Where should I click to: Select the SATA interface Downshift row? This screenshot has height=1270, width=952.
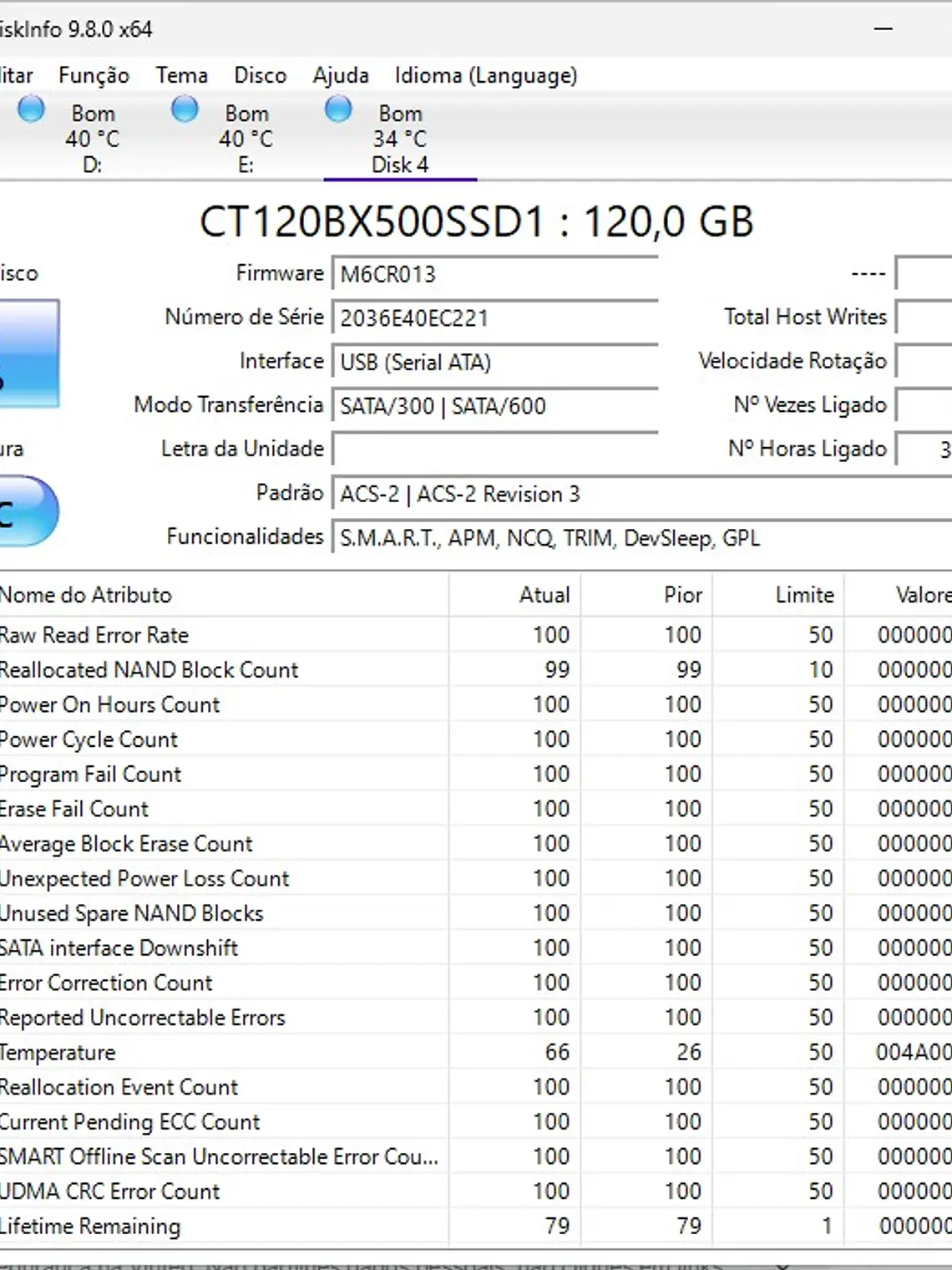pos(476,948)
